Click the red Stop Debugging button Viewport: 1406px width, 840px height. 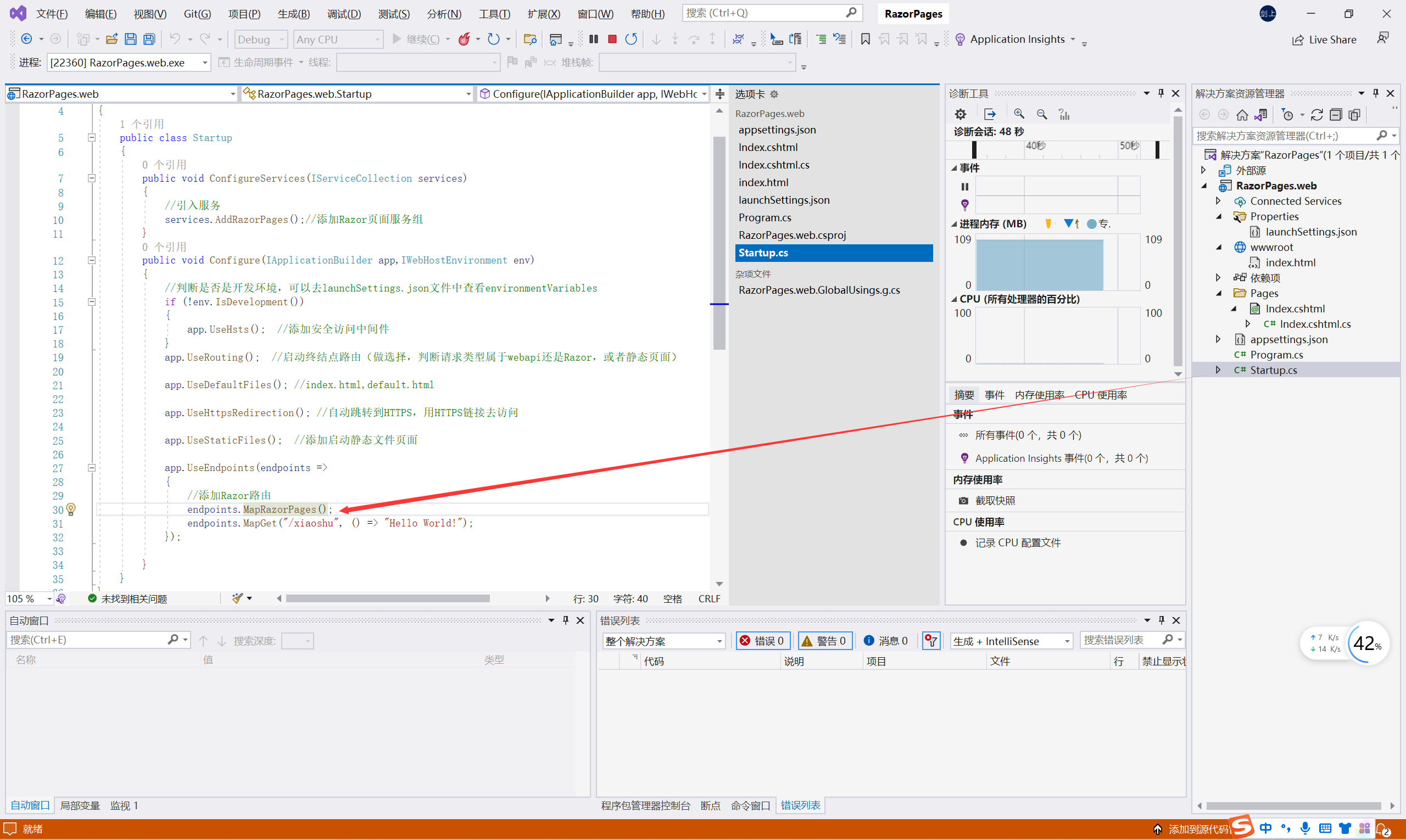tap(612, 39)
